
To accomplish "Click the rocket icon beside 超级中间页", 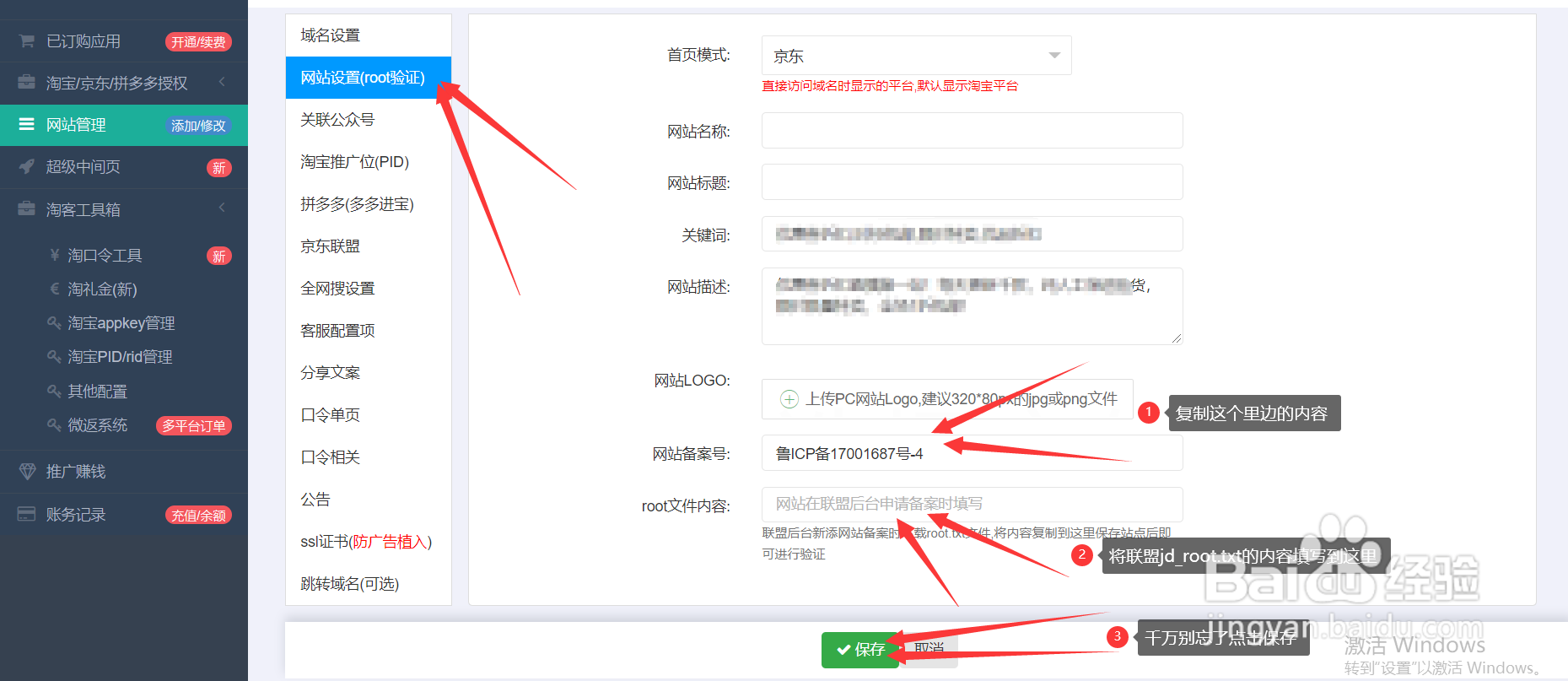I will click(x=27, y=166).
